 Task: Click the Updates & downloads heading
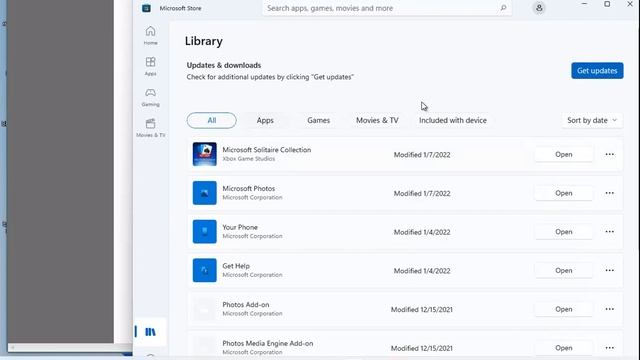(224, 65)
